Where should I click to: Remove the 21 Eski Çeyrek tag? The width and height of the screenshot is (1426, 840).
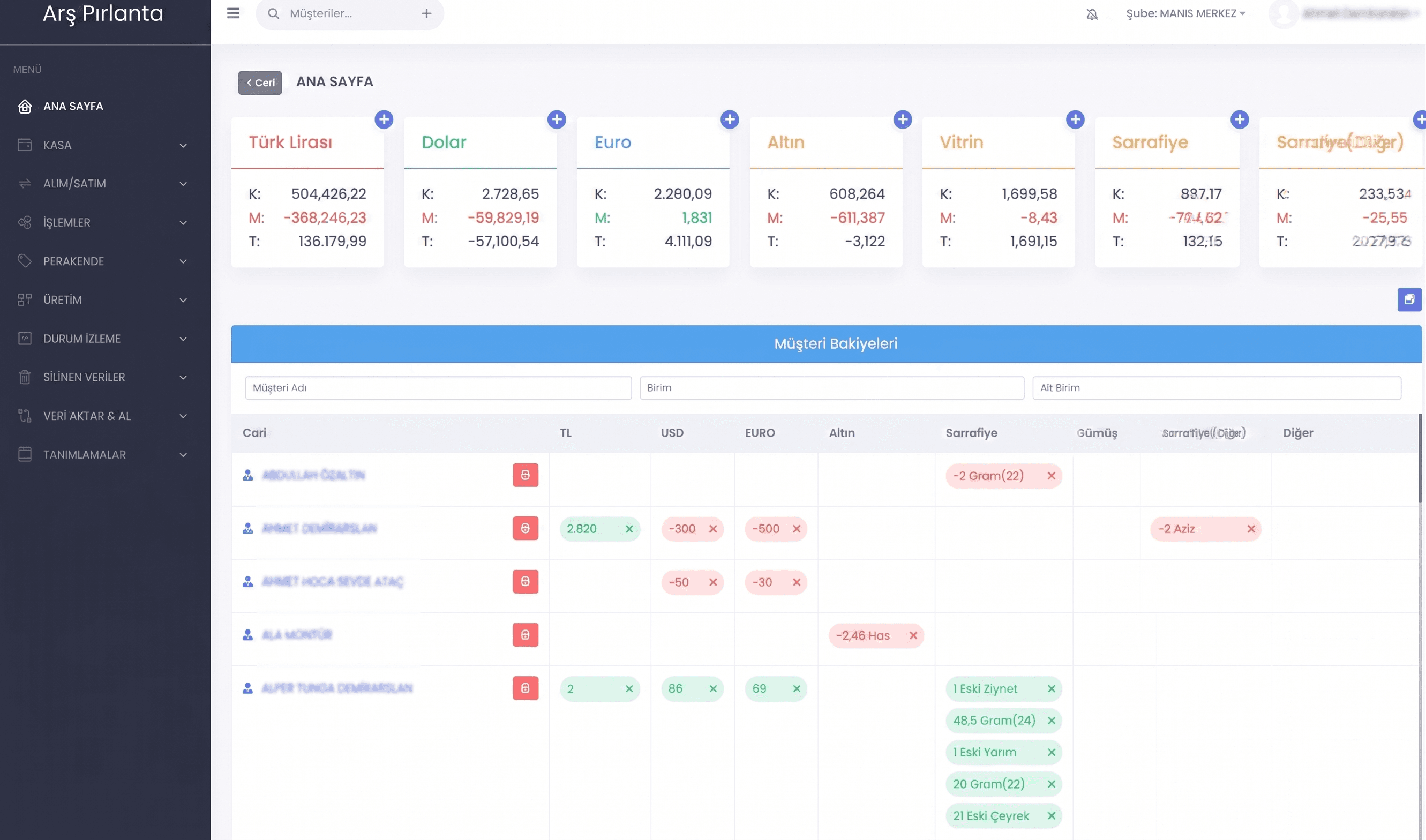pos(1052,816)
